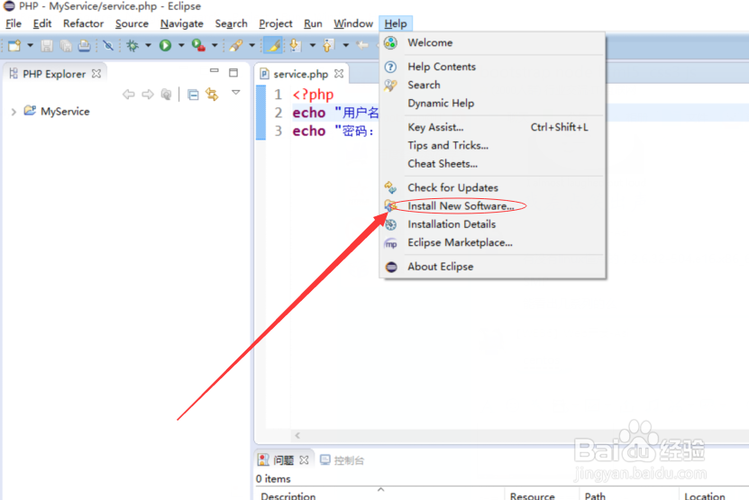749x500 pixels.
Task: Select the MyService project
Action: point(65,111)
